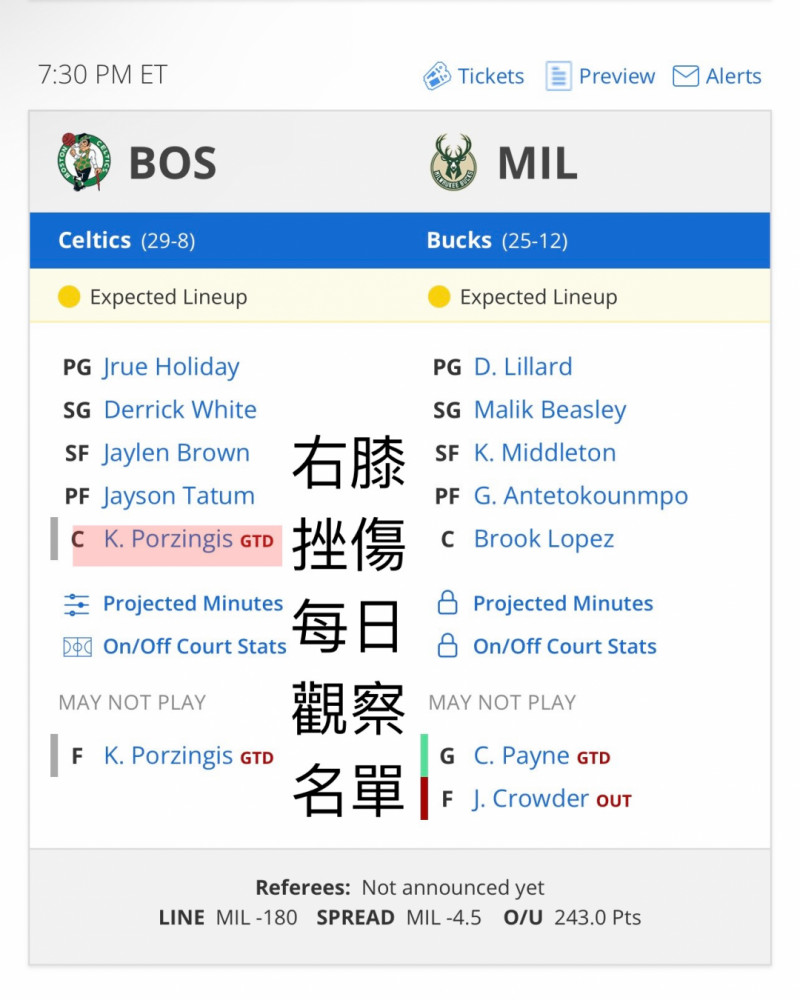Open J. Crowder OUT player link
Viewport: 800px width, 1000px height.
pos(552,799)
